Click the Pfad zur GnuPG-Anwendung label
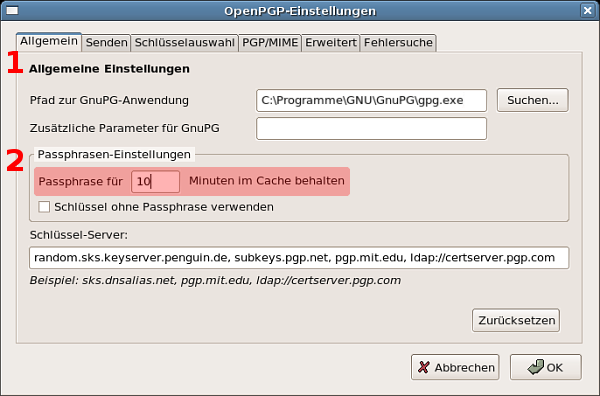Screen dimensions: 600x396 (109, 100)
